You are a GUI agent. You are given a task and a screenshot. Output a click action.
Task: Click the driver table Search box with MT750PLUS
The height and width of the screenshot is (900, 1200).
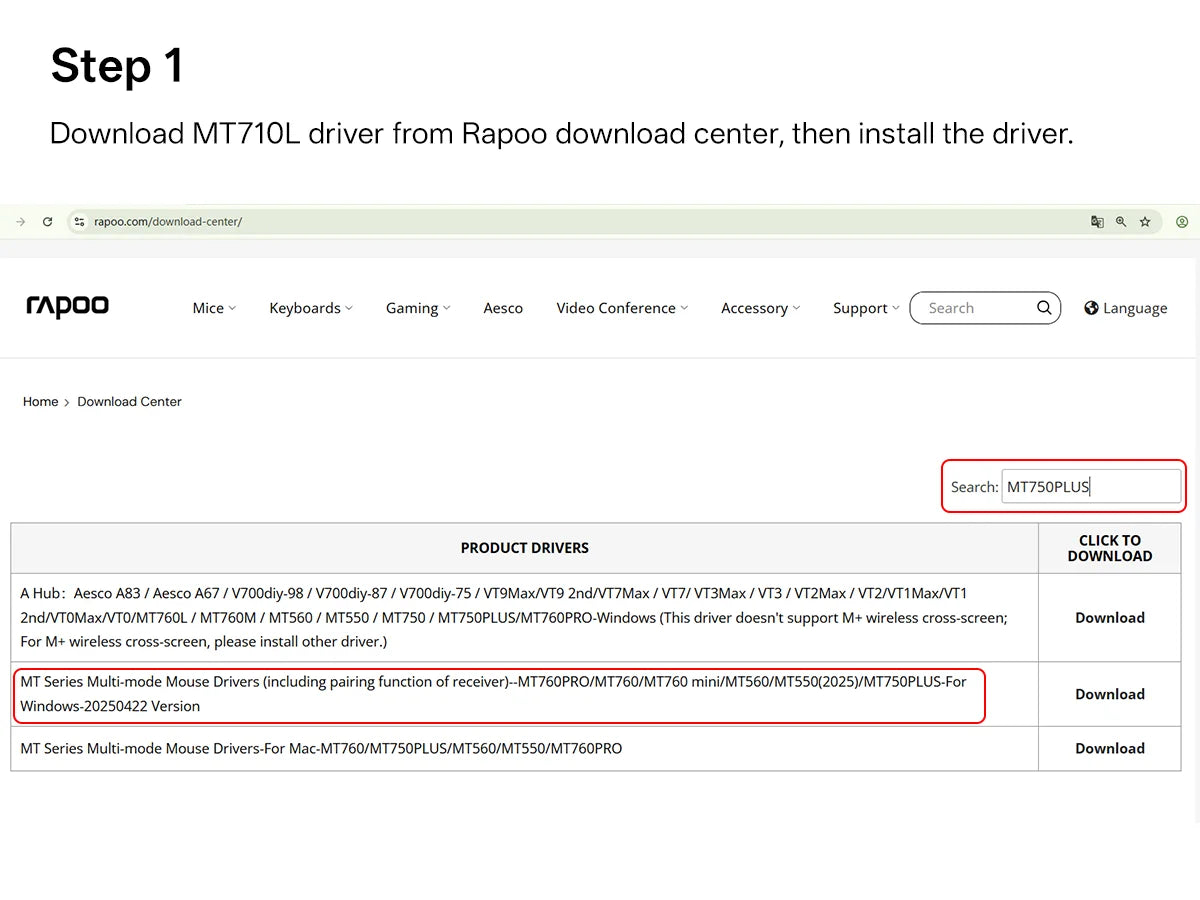tap(1091, 487)
